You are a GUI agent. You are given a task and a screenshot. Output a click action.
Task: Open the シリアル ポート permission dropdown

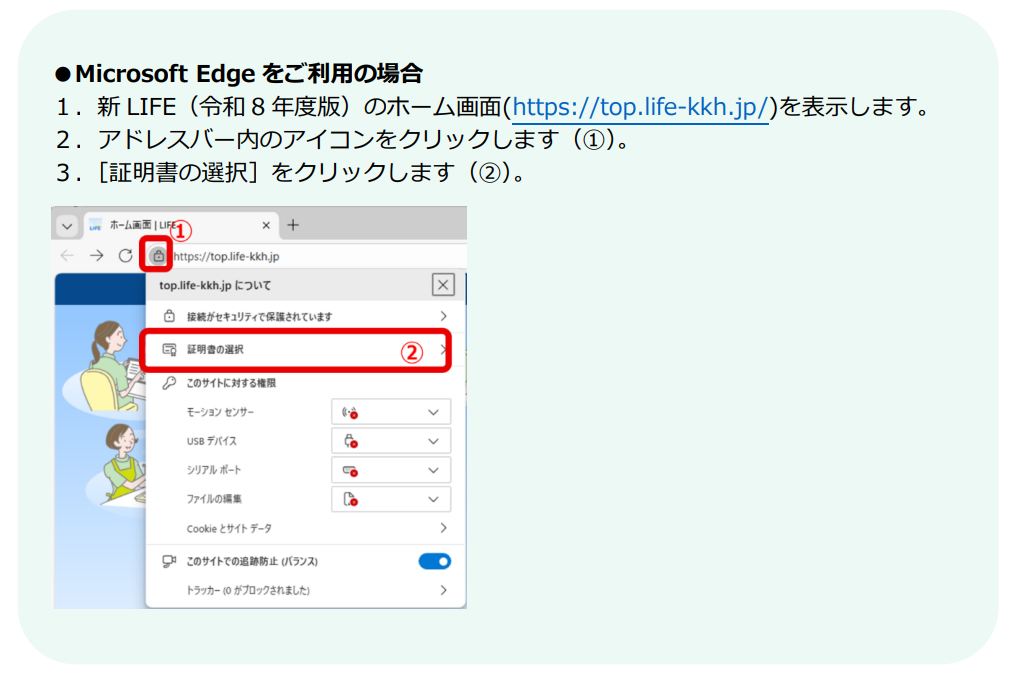[x=390, y=470]
